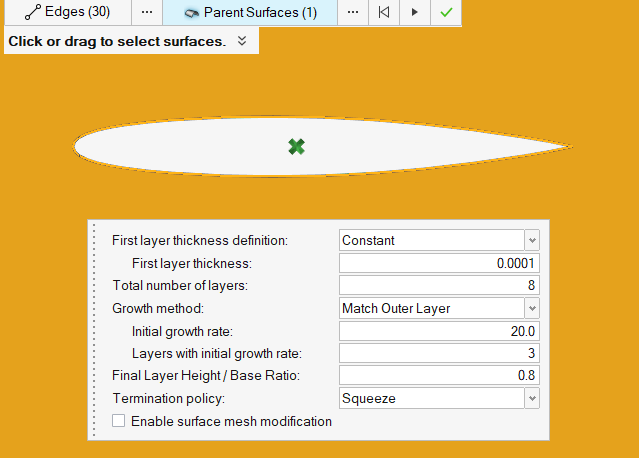This screenshot has height=458, width=639.
Task: Click the reset to start icon
Action: pos(383,13)
